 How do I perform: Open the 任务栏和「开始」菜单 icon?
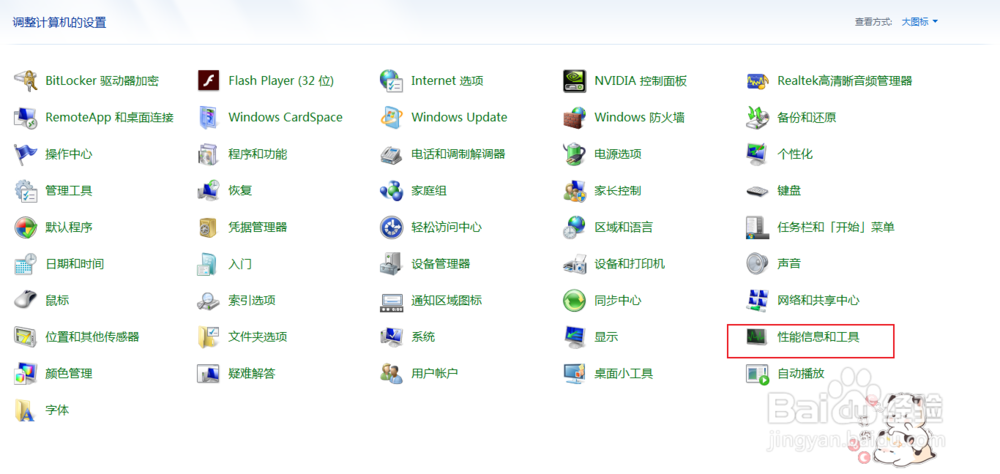[x=757, y=227]
